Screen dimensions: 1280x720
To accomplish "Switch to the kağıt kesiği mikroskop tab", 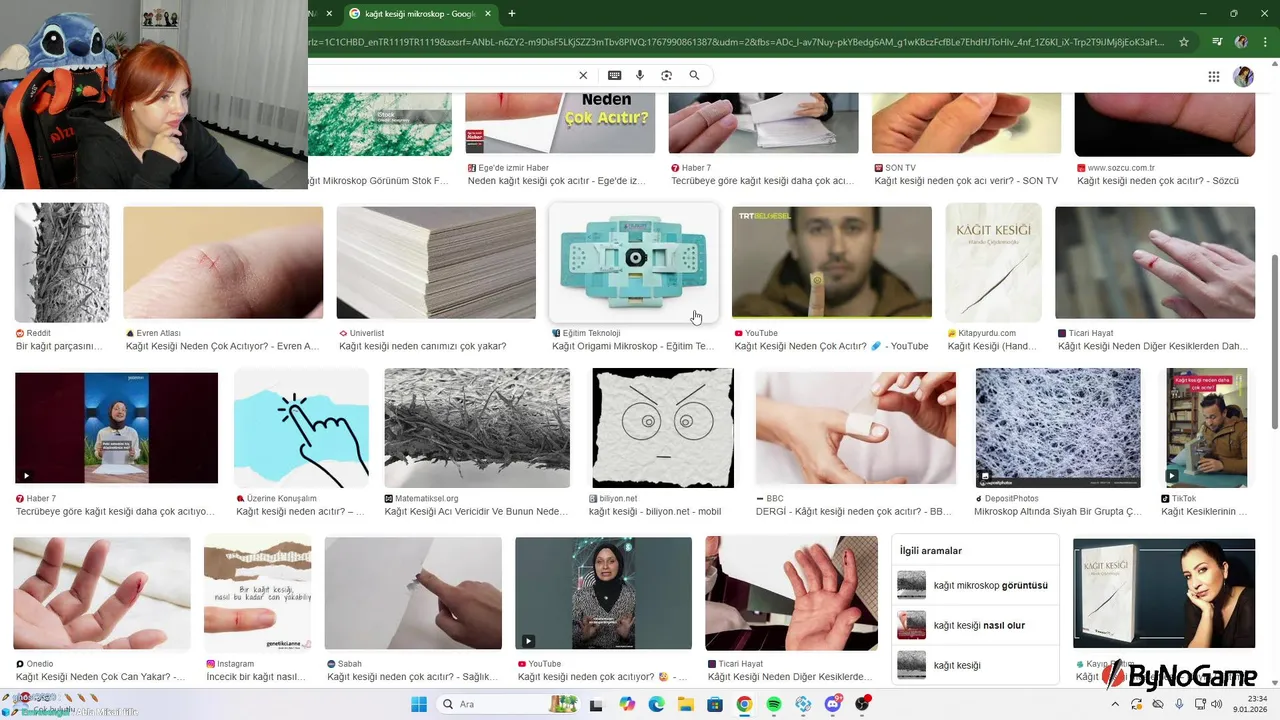I will pos(420,14).
